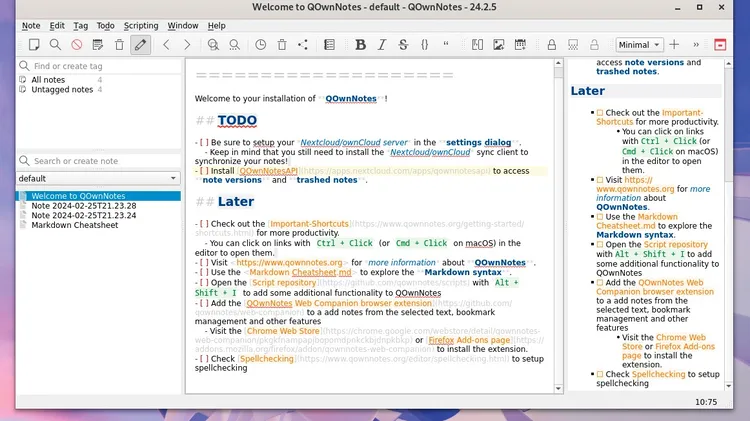750x421 pixels.
Task: Show trashed notes icon beside share
Action: (282, 45)
